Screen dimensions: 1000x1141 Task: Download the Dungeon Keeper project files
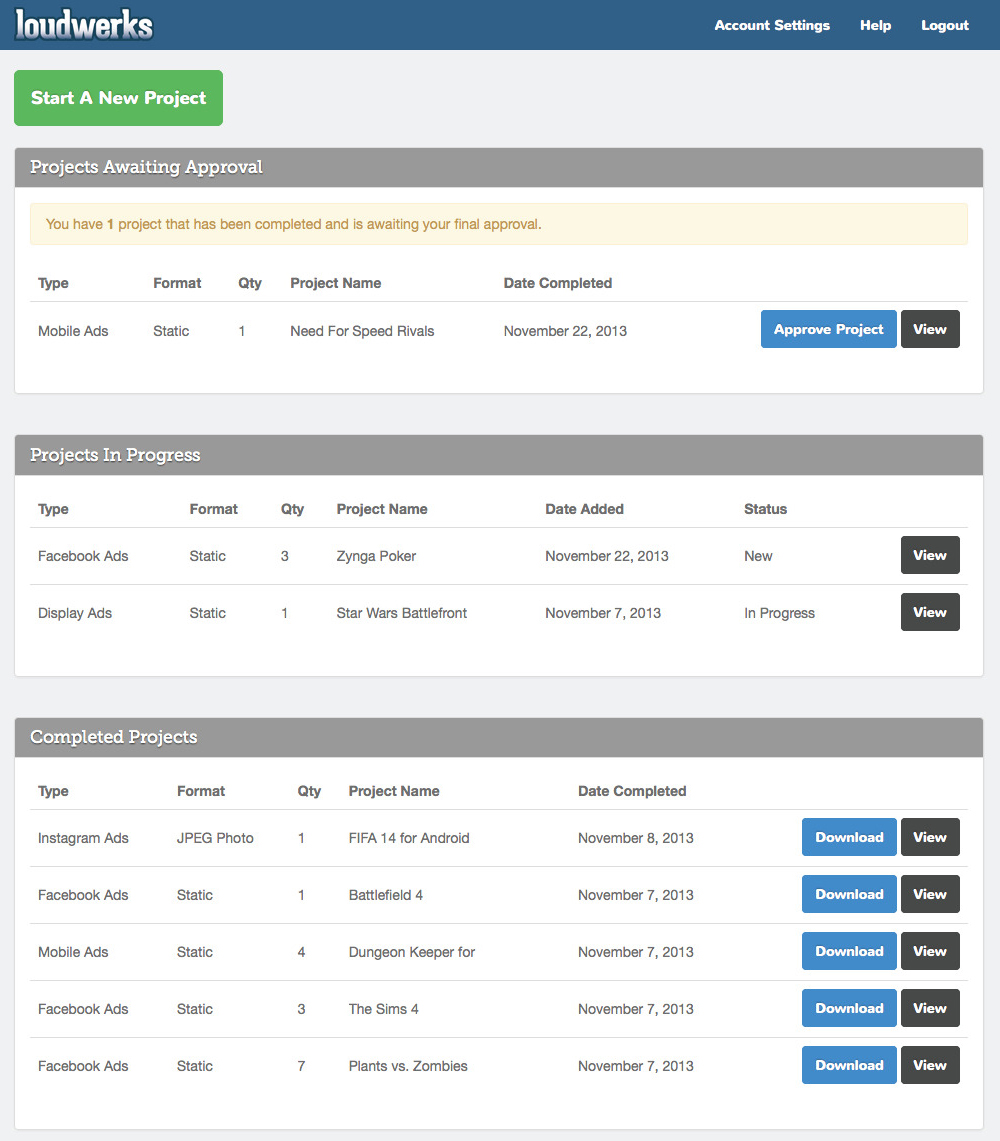pos(849,951)
